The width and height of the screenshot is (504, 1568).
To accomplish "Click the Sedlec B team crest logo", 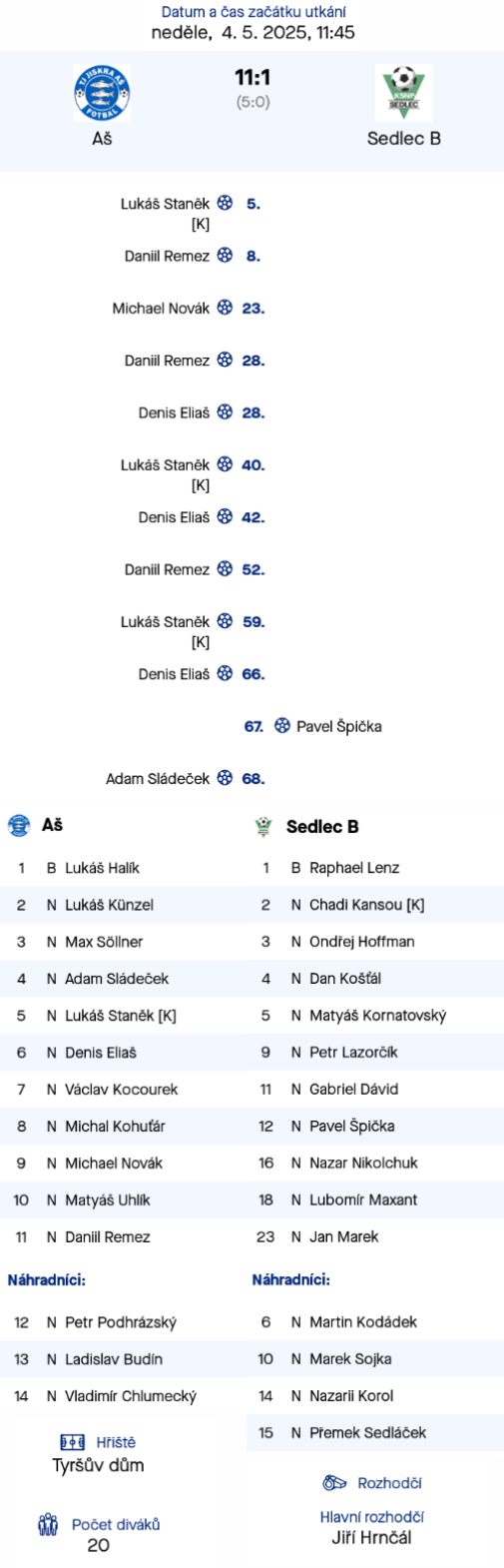I will tap(403, 93).
